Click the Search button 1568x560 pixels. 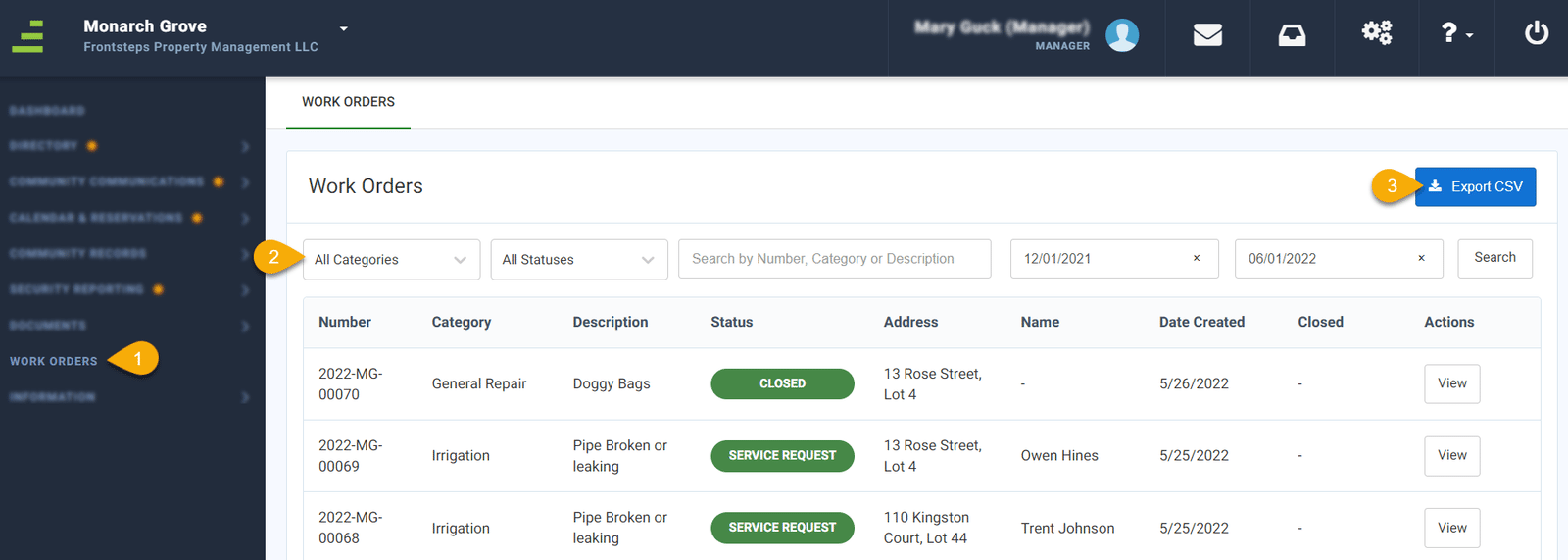pos(1494,258)
